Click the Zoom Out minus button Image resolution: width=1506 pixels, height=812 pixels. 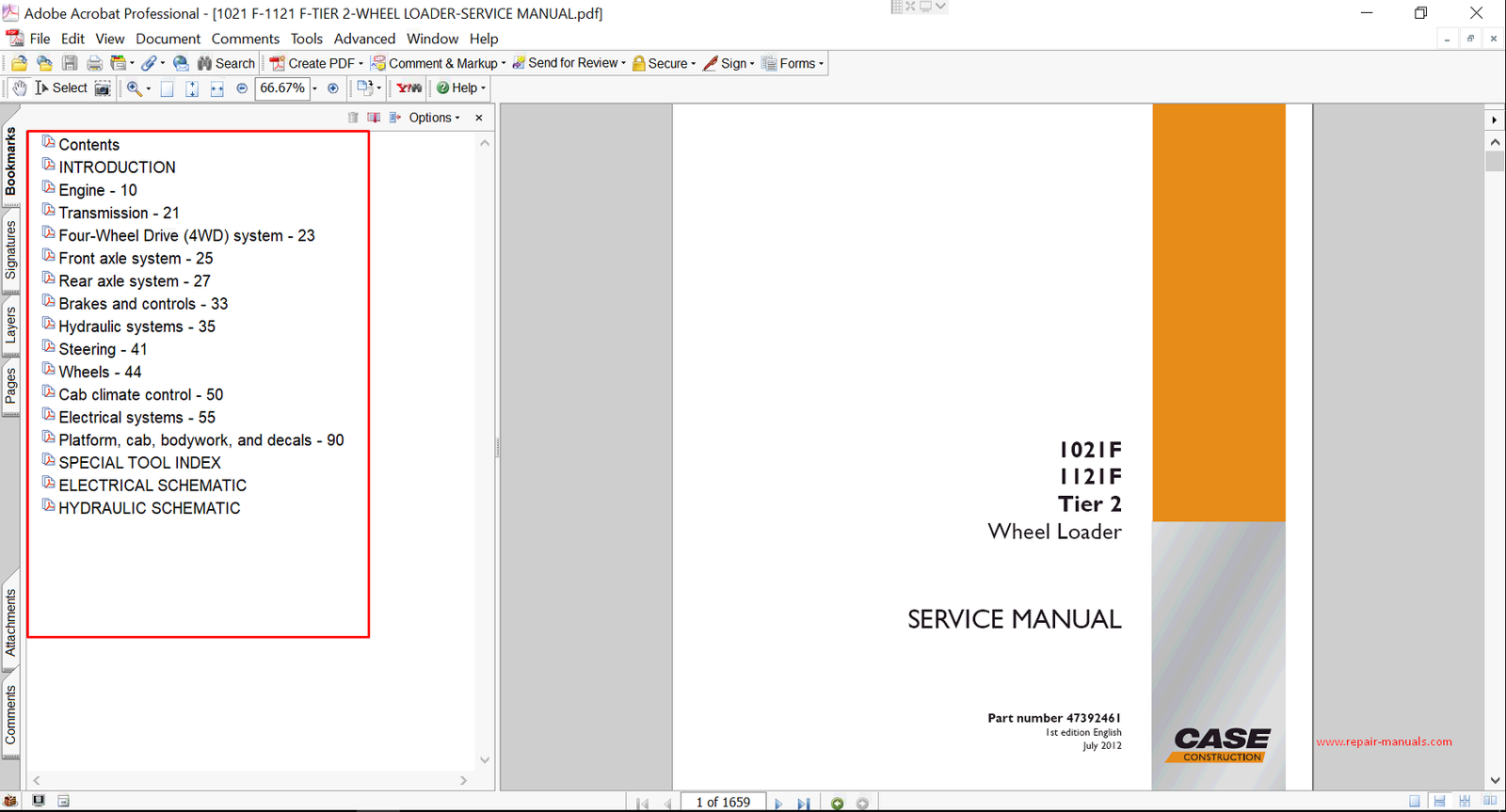pos(242,88)
